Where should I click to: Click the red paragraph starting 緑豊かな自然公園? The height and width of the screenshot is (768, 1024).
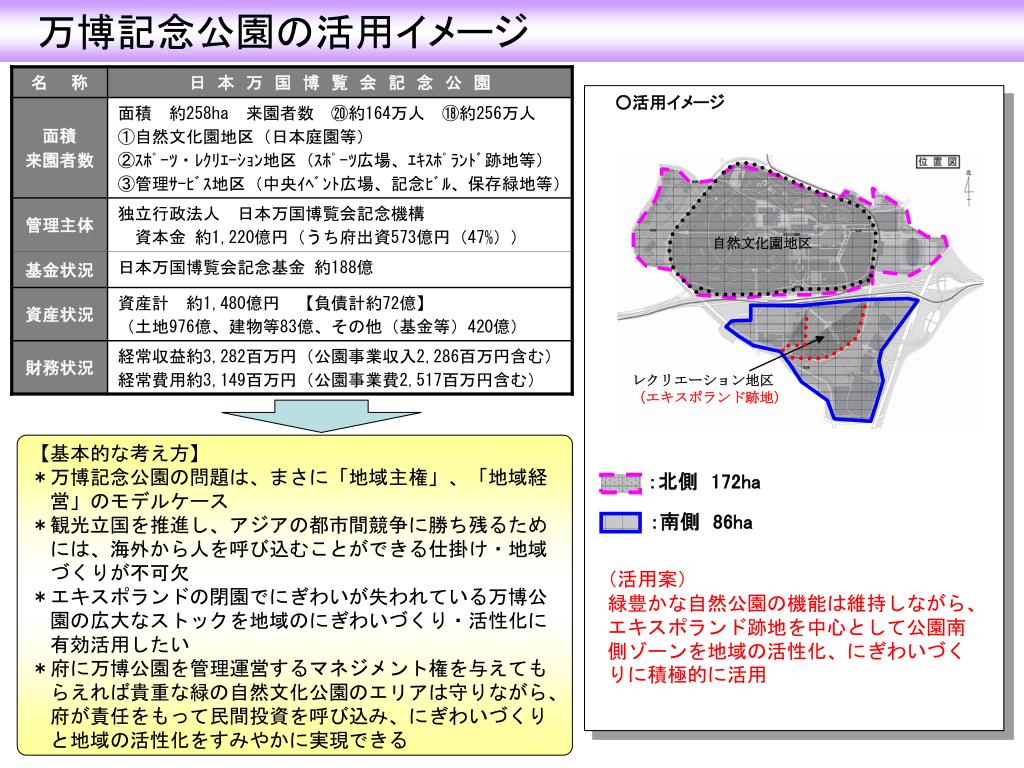click(791, 639)
